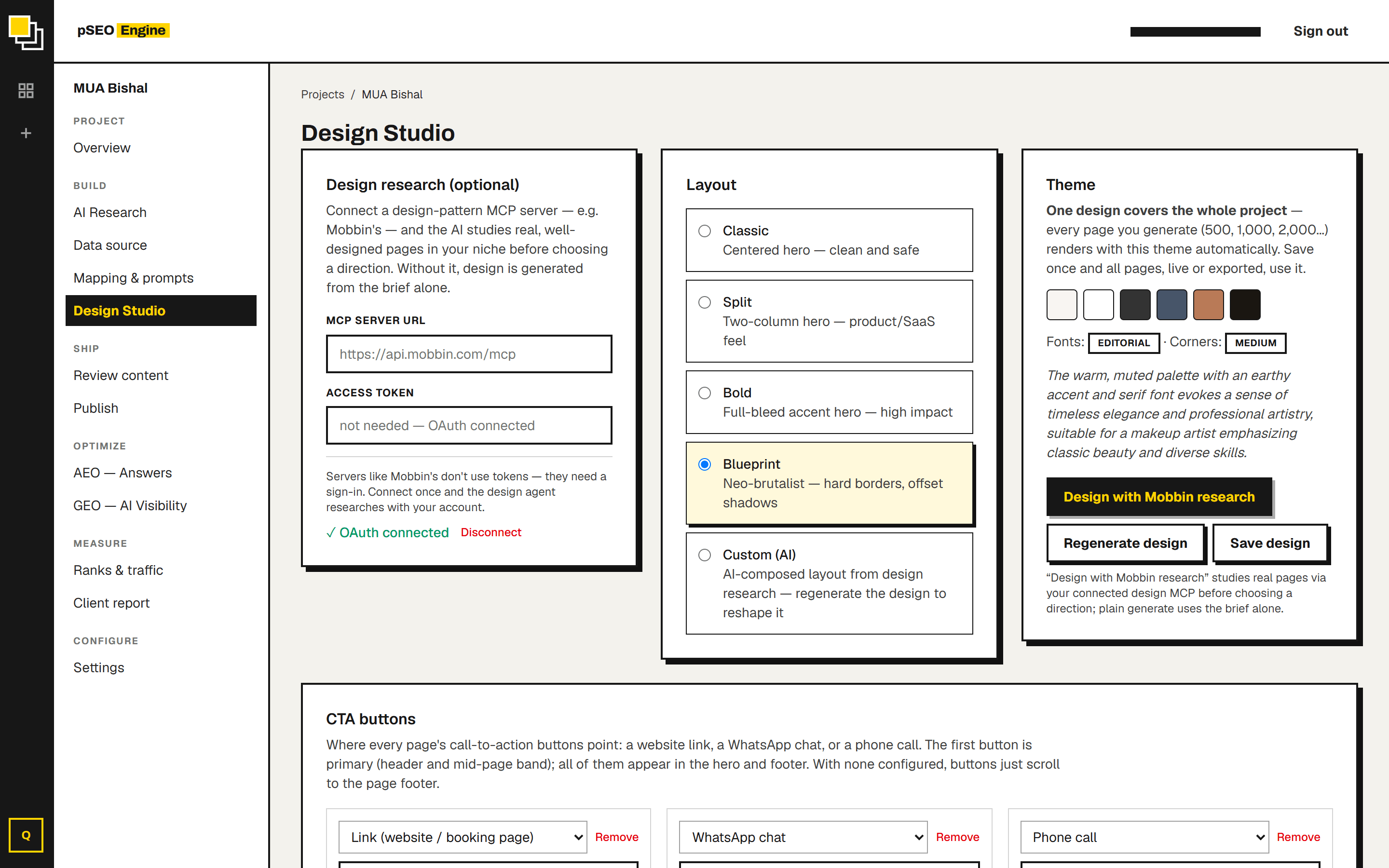Click the dark gray theme color swatch

pos(1135,305)
